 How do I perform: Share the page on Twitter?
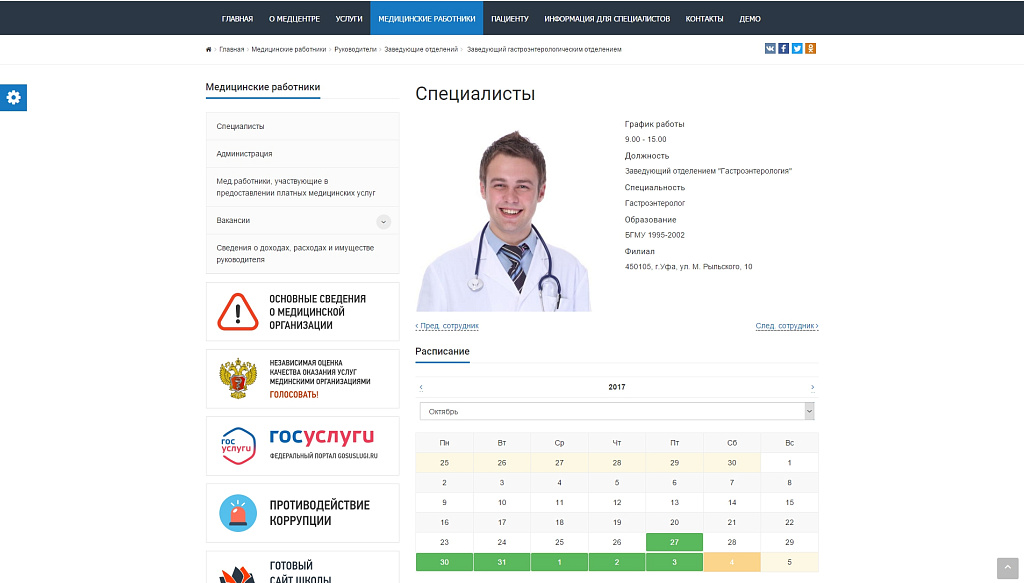[x=797, y=47]
